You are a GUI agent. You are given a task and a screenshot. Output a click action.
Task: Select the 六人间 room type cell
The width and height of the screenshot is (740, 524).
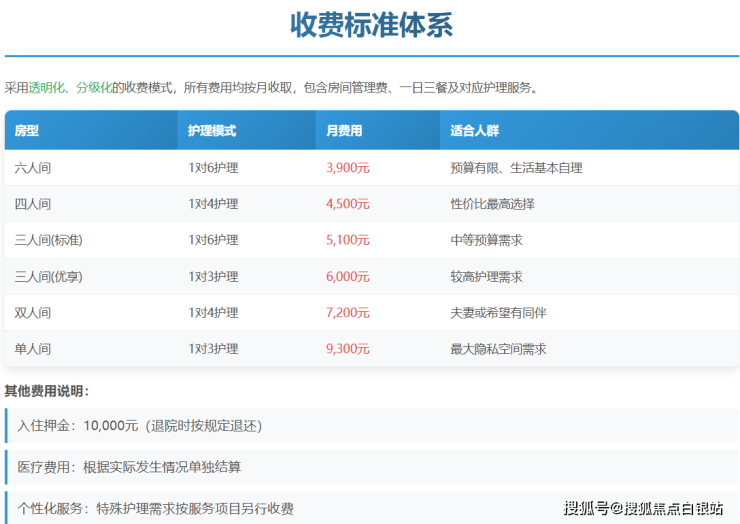pyautogui.click(x=33, y=168)
